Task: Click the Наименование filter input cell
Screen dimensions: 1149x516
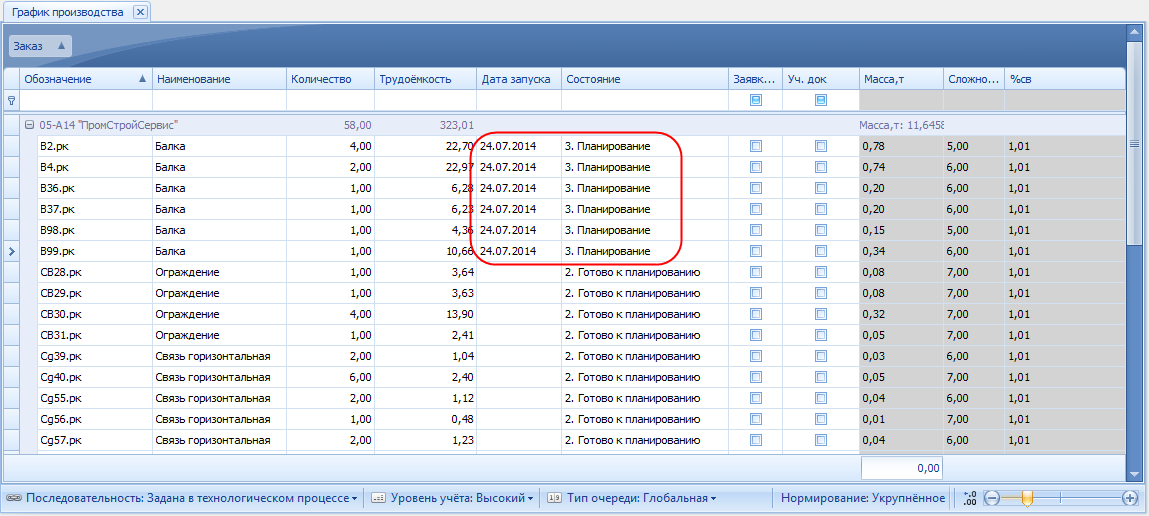Action: click(x=219, y=100)
